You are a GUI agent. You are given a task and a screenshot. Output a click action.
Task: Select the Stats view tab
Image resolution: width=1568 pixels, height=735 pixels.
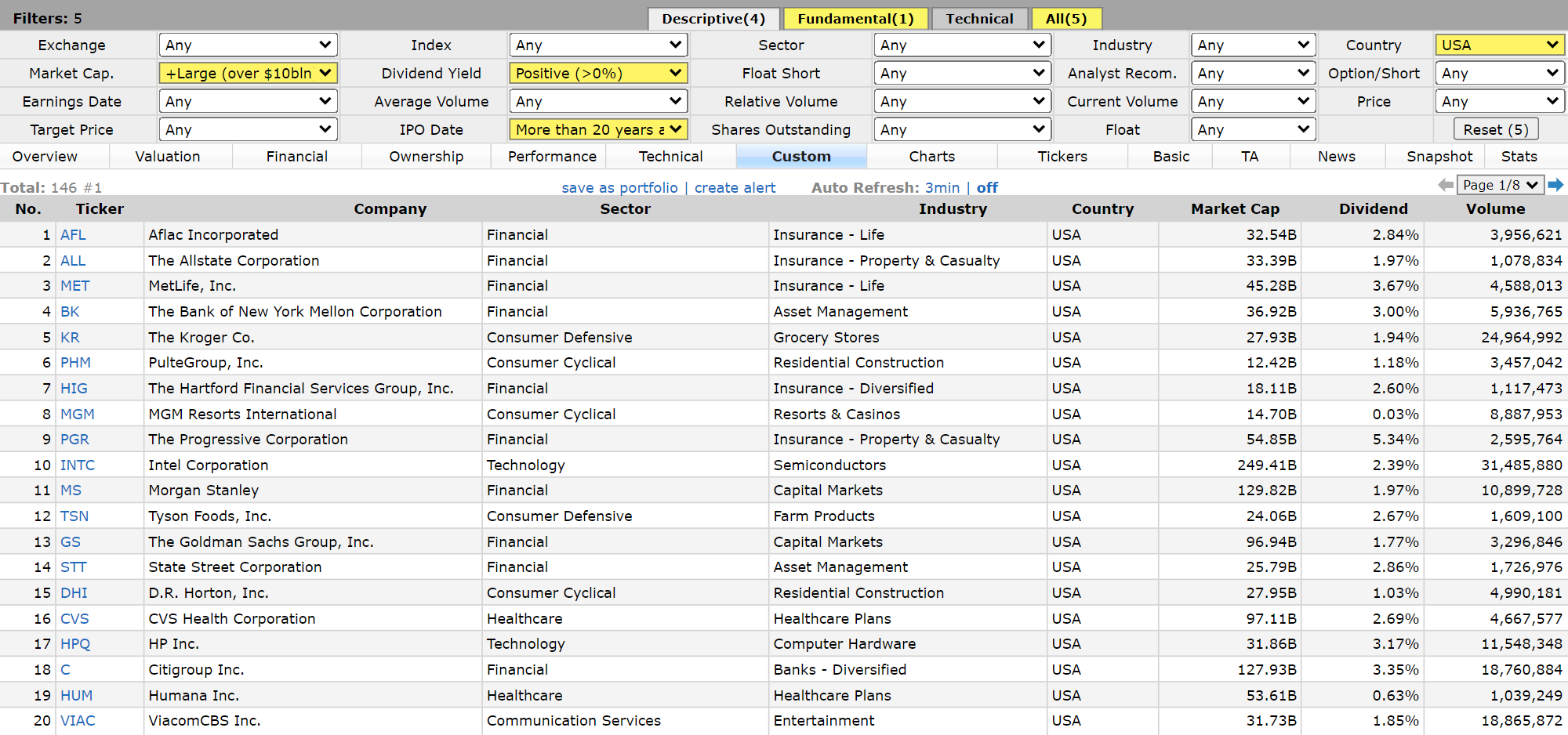1519,156
